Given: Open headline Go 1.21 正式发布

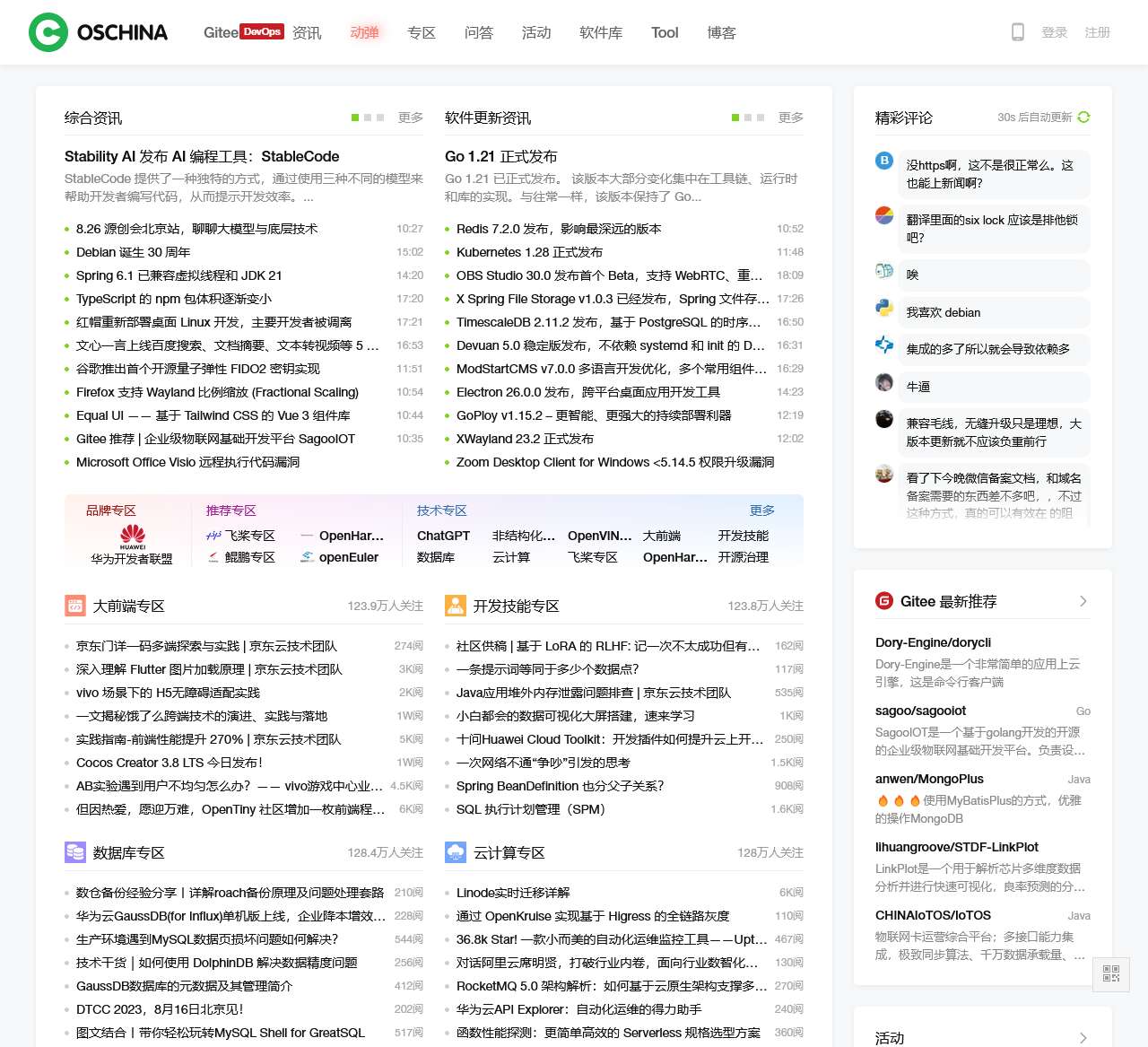Looking at the screenshot, I should click(500, 156).
